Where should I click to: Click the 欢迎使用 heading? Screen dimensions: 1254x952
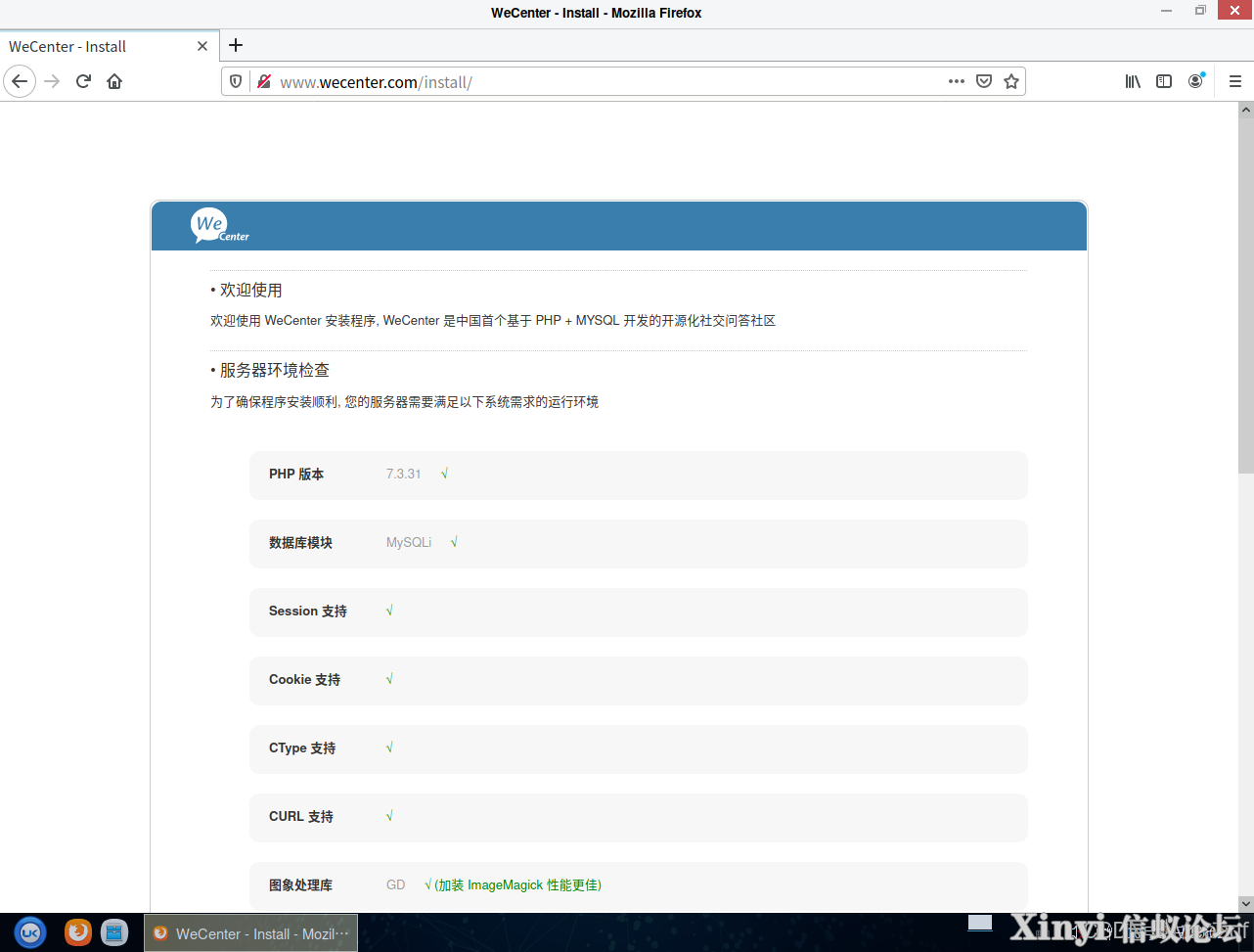[x=251, y=290]
